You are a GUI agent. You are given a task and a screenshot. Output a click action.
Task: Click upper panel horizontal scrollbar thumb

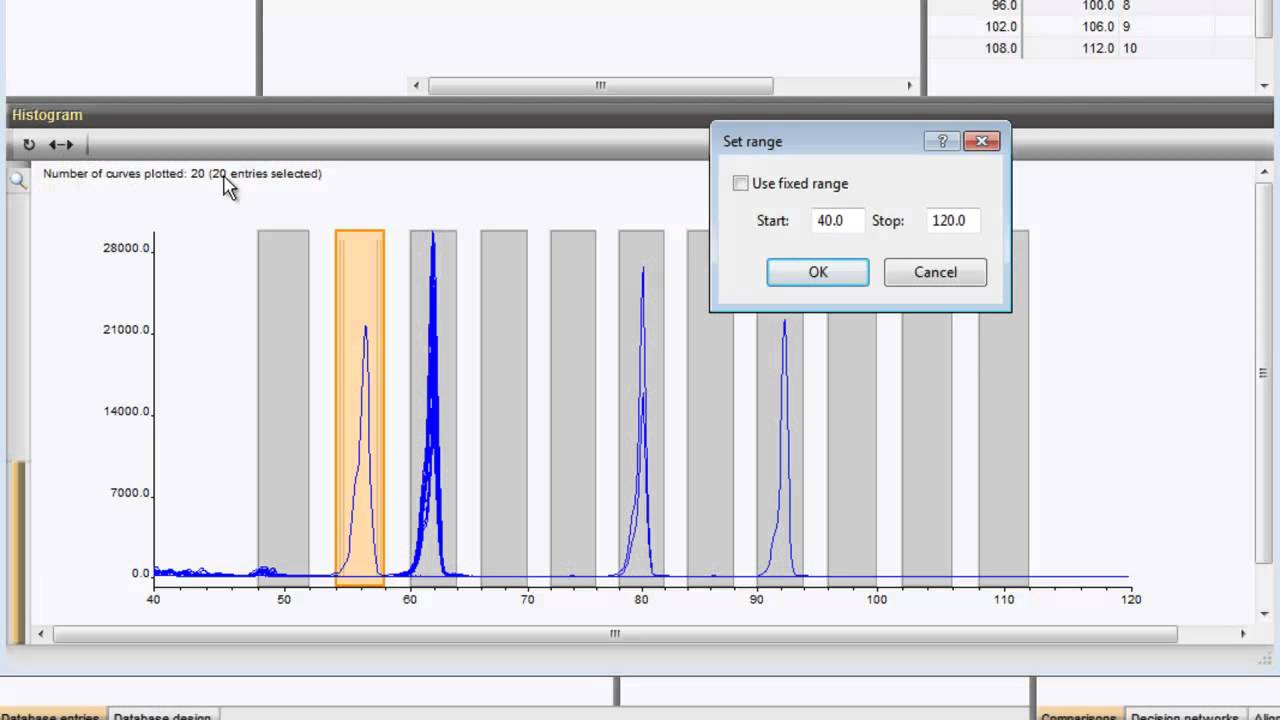600,86
